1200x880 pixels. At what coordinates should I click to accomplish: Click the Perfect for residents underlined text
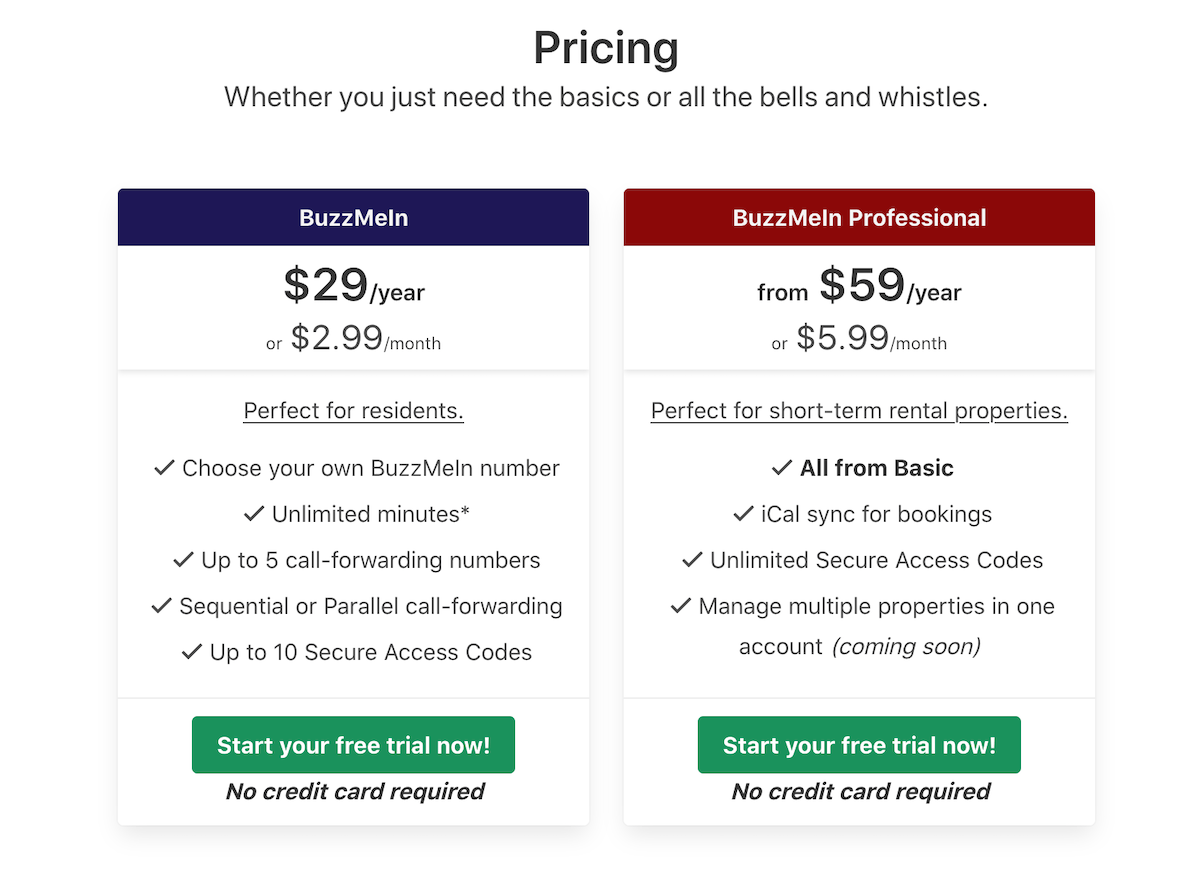[353, 411]
